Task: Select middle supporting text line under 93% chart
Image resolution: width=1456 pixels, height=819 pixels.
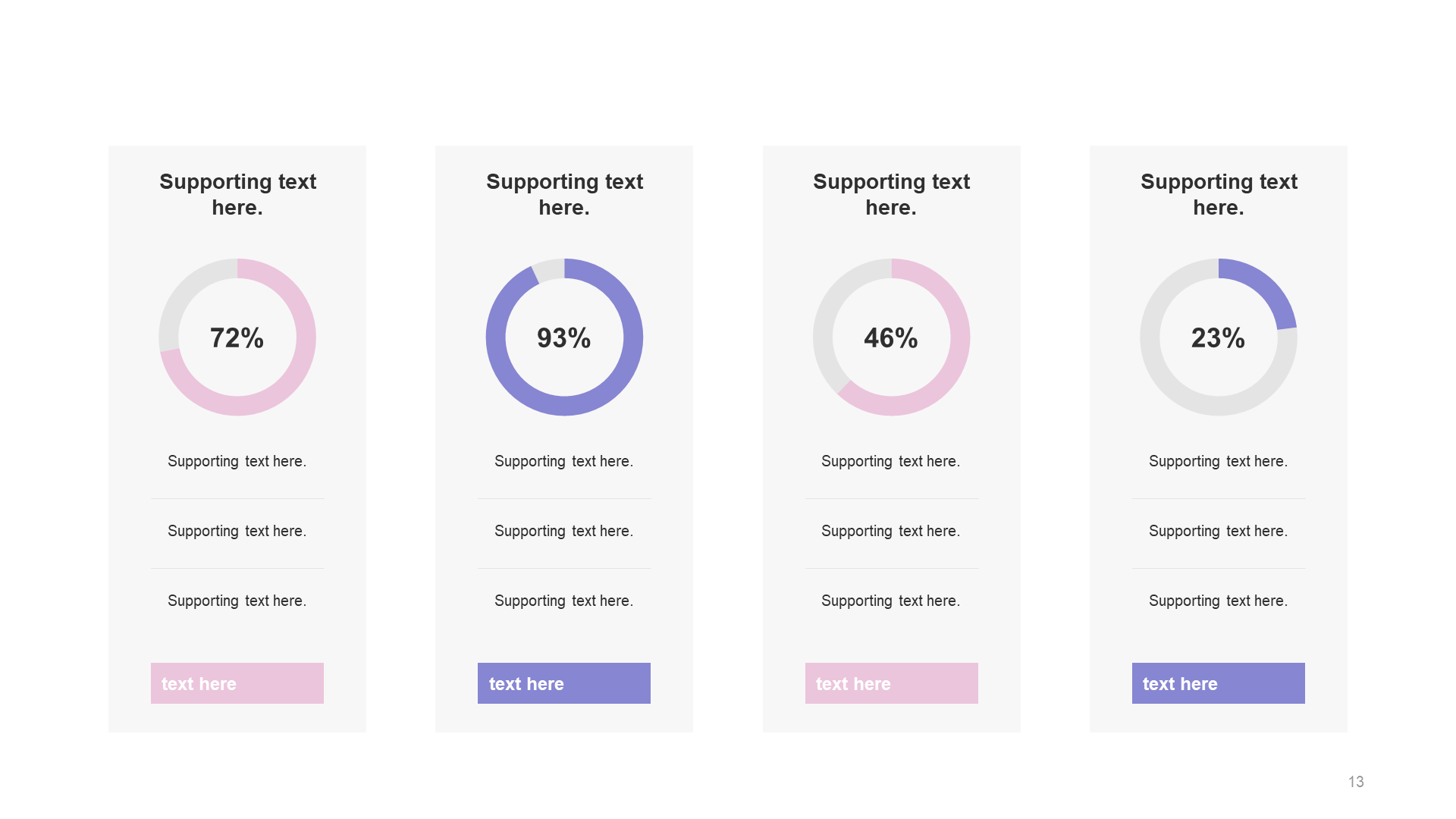Action: [564, 531]
